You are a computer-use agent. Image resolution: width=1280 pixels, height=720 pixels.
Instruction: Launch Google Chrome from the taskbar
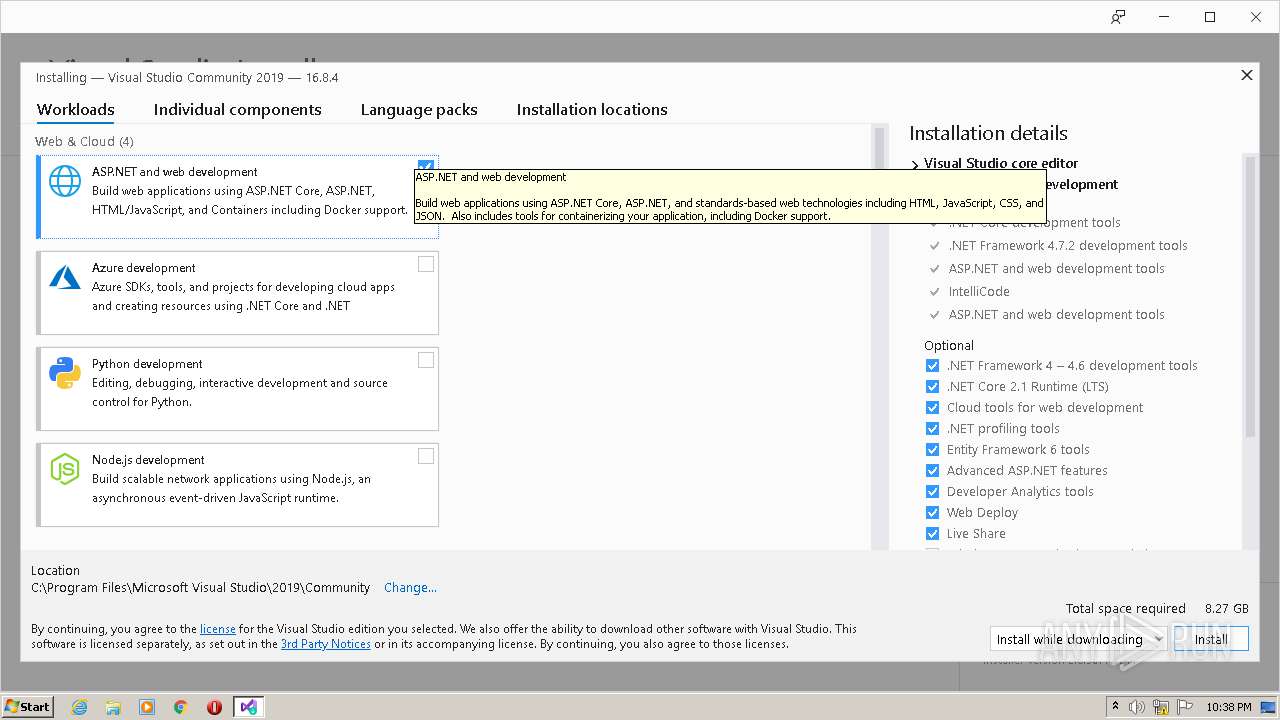point(181,707)
